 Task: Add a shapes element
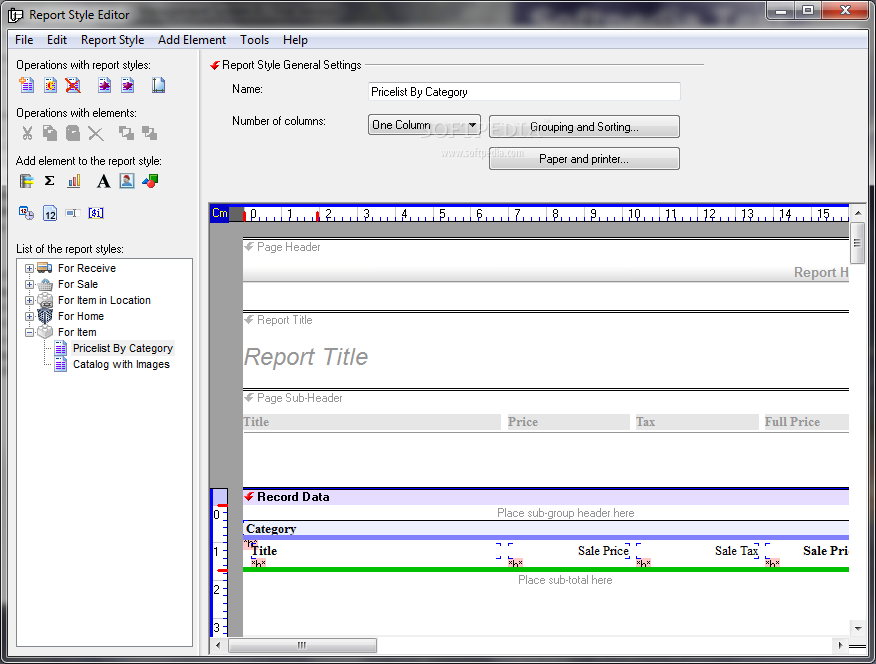click(x=150, y=181)
